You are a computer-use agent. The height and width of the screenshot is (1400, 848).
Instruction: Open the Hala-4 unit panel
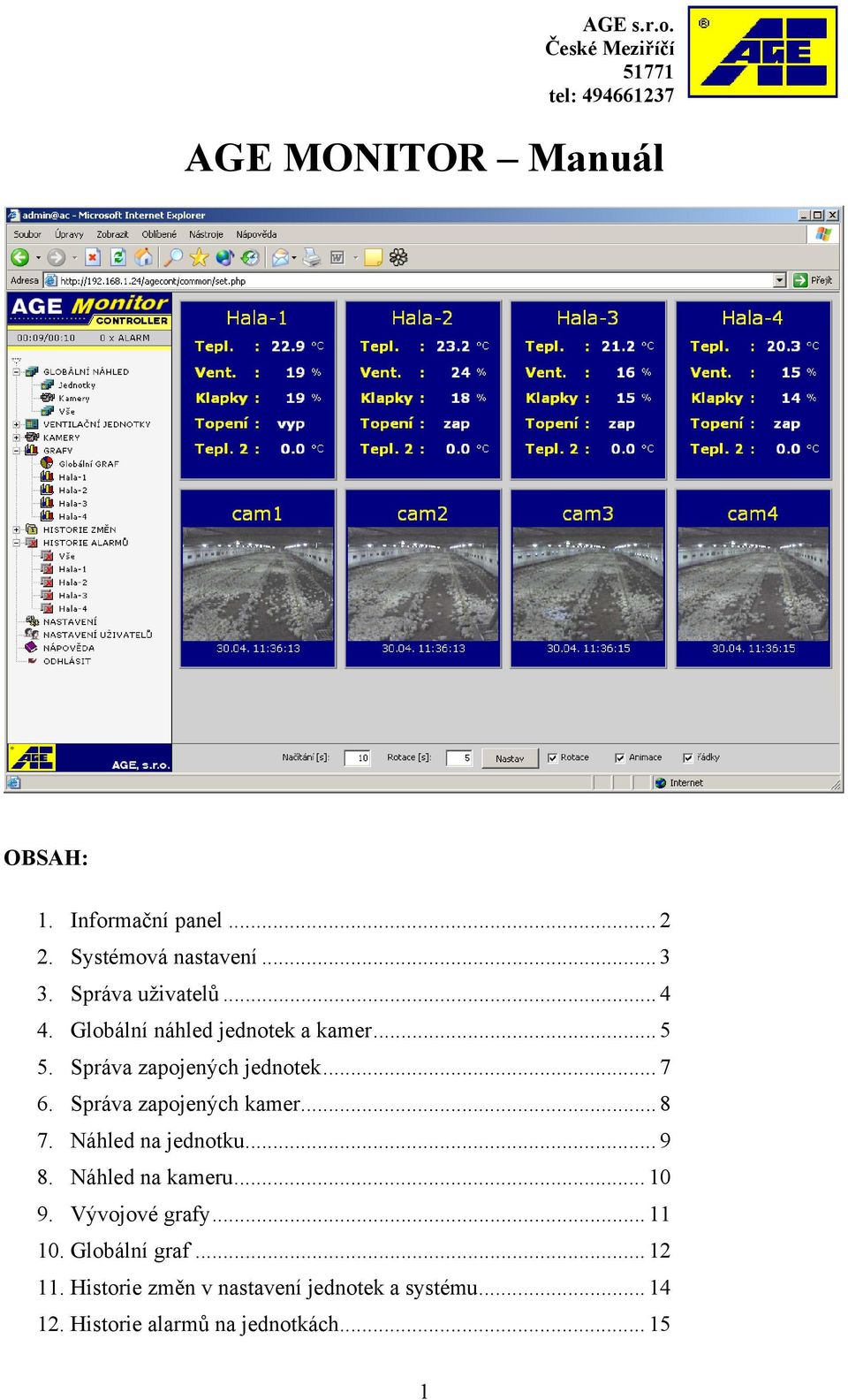tap(753, 390)
